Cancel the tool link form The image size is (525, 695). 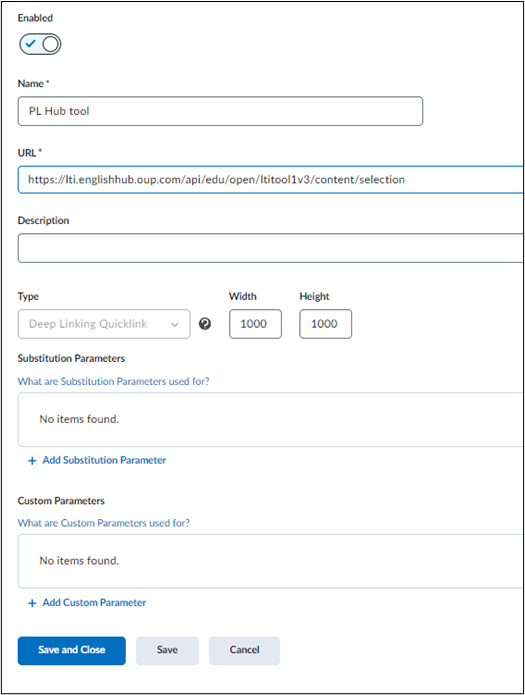point(244,651)
